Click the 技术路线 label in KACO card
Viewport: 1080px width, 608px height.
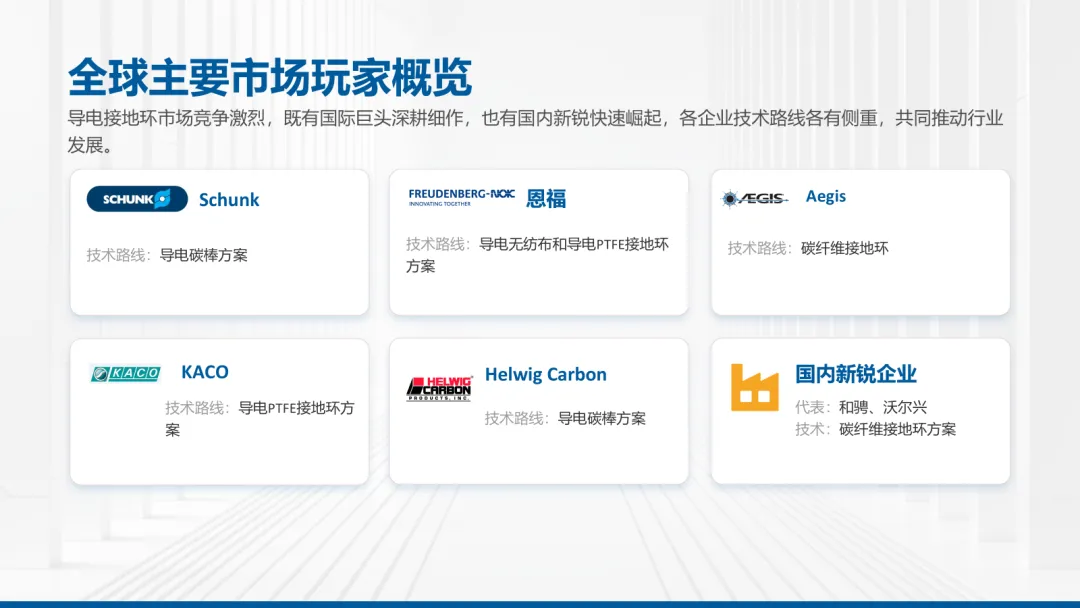(x=196, y=408)
